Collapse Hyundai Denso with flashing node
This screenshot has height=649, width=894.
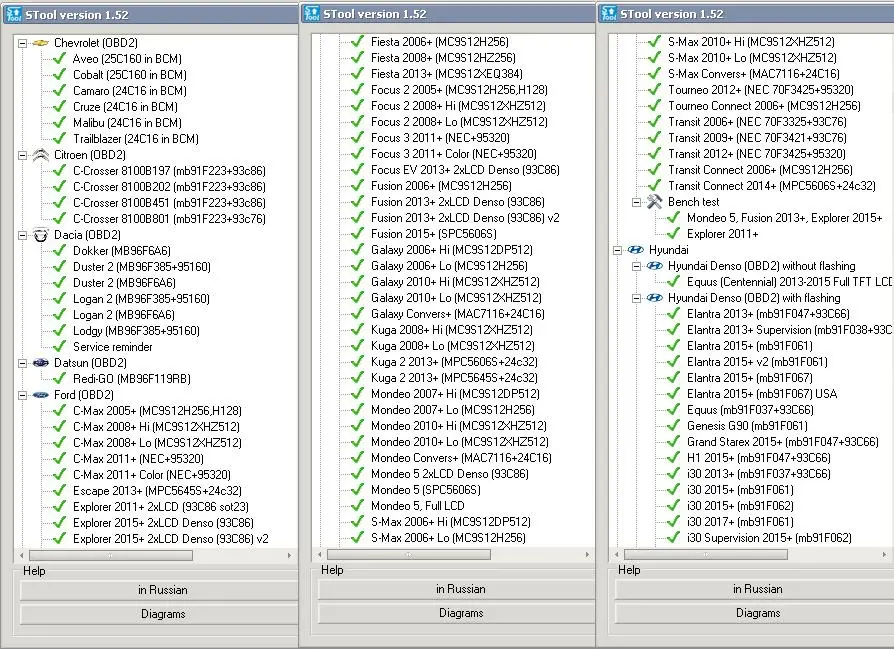(x=636, y=298)
